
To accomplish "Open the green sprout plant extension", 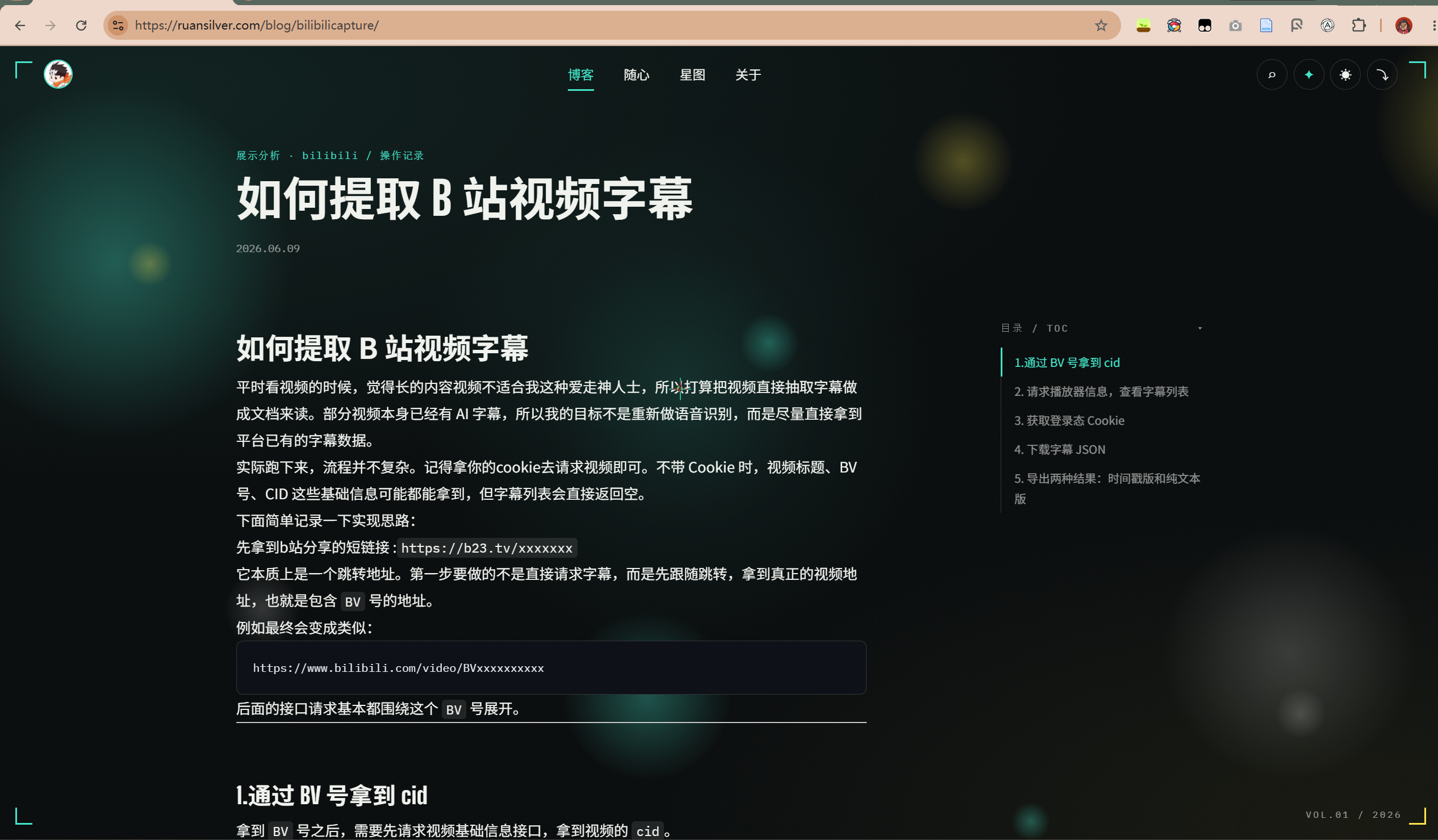I will (1143, 25).
